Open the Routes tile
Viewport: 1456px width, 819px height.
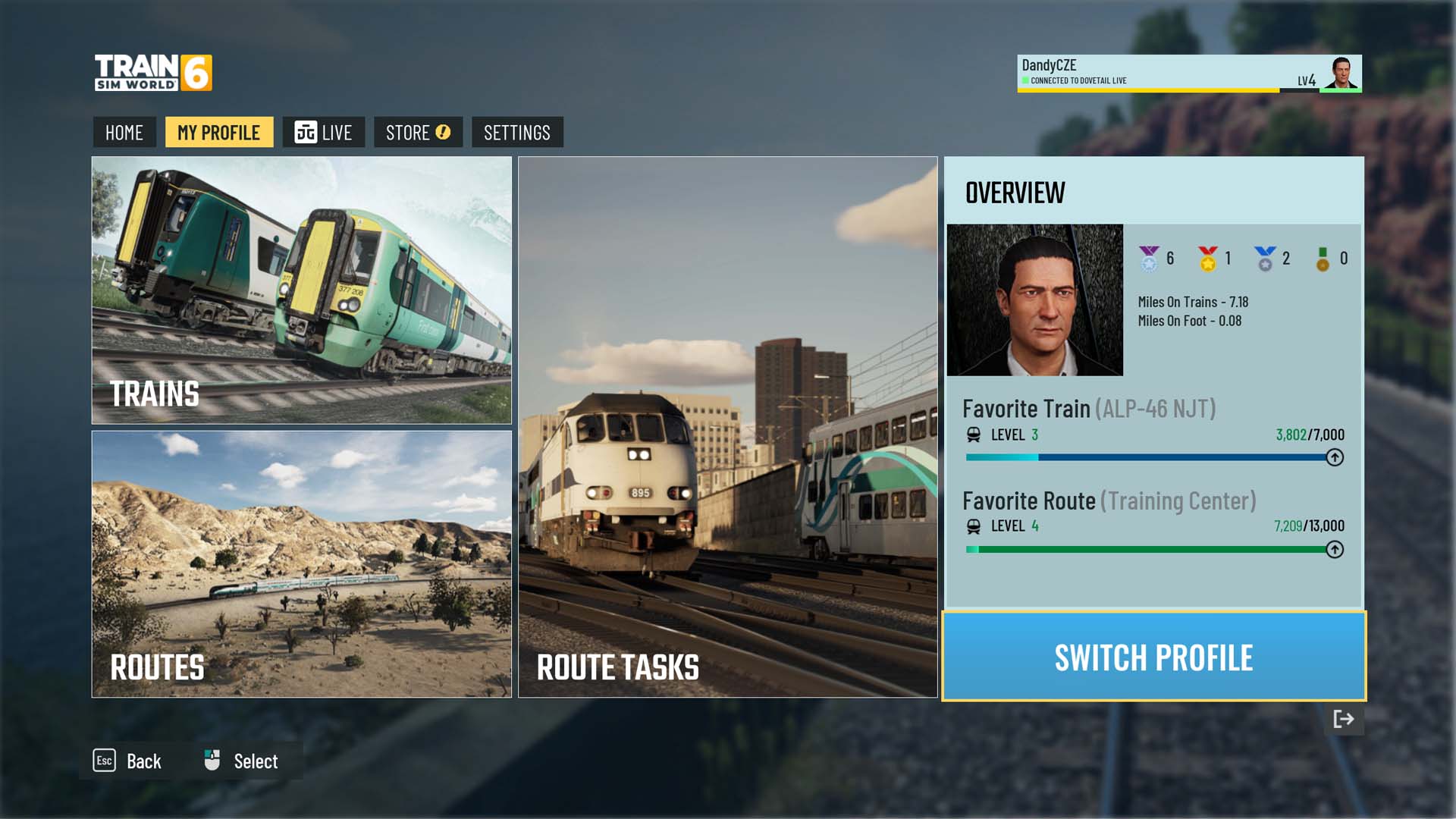pyautogui.click(x=302, y=564)
